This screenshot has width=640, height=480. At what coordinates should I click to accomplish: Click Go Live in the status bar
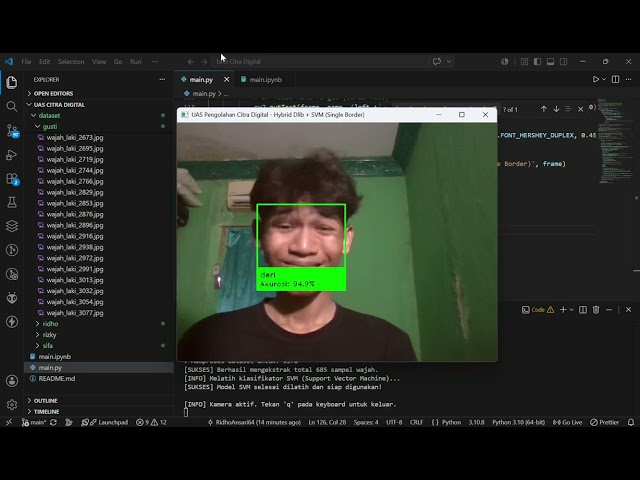567,422
